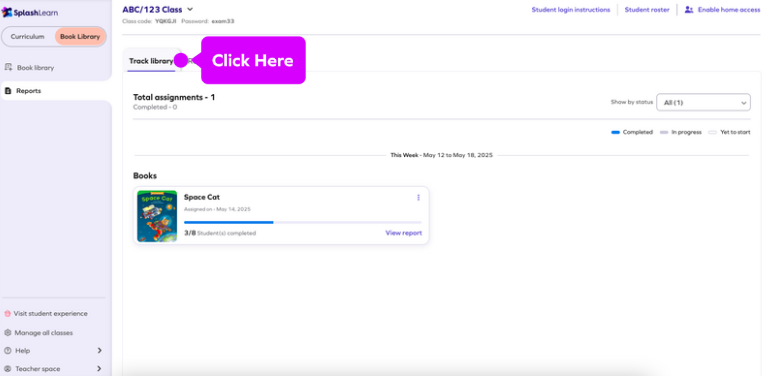The width and height of the screenshot is (765, 377).
Task: Open the Visit student experience link
Action: 50,314
